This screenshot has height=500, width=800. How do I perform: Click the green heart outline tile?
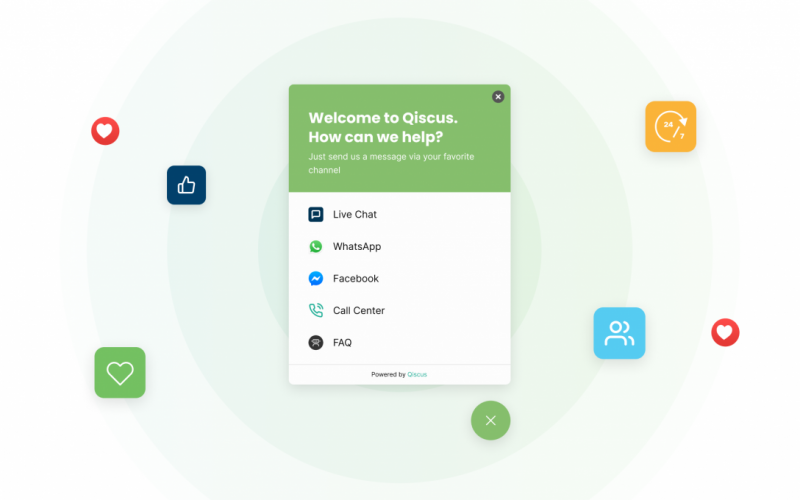click(120, 373)
